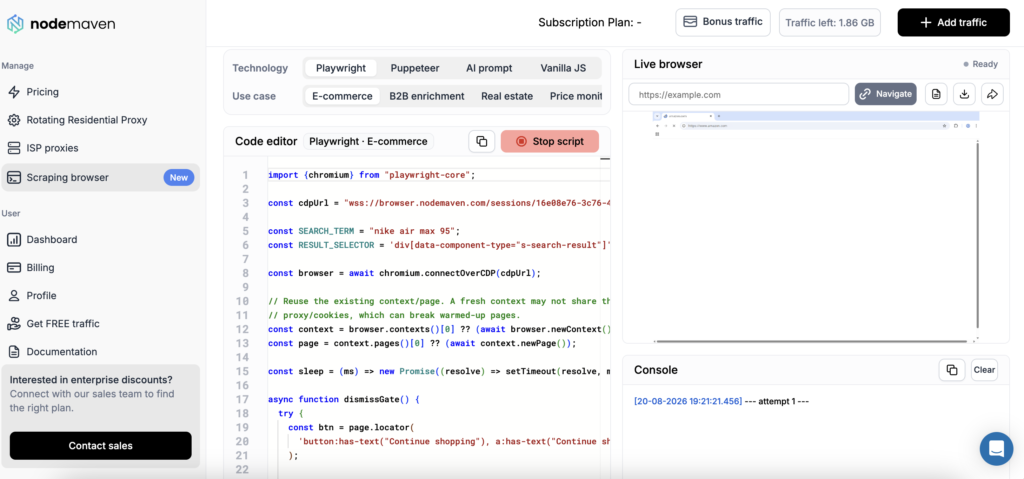Click the stop circle icon in Stop script

tap(521, 141)
